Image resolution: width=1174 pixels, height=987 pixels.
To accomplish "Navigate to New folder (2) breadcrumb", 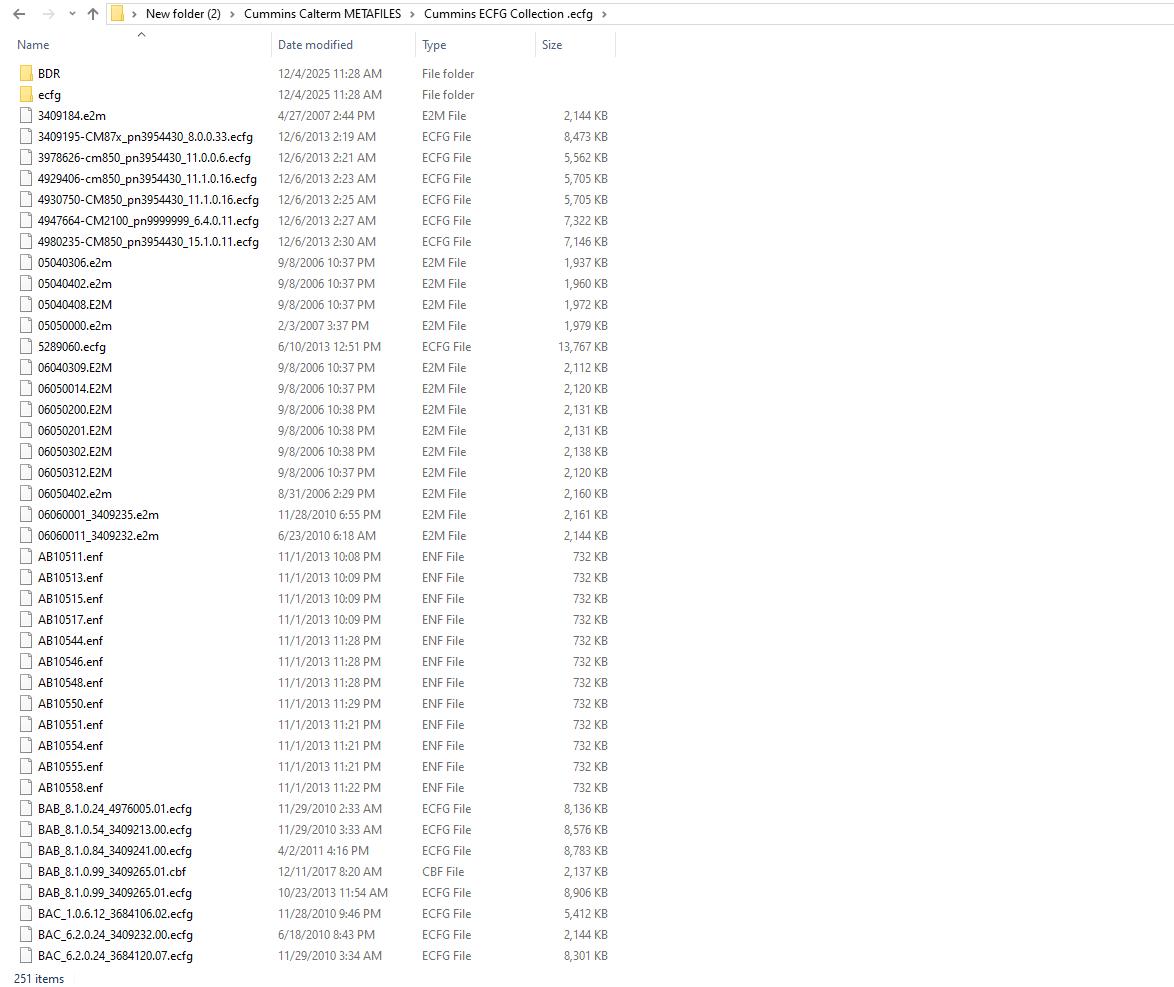I will pyautogui.click(x=183, y=13).
